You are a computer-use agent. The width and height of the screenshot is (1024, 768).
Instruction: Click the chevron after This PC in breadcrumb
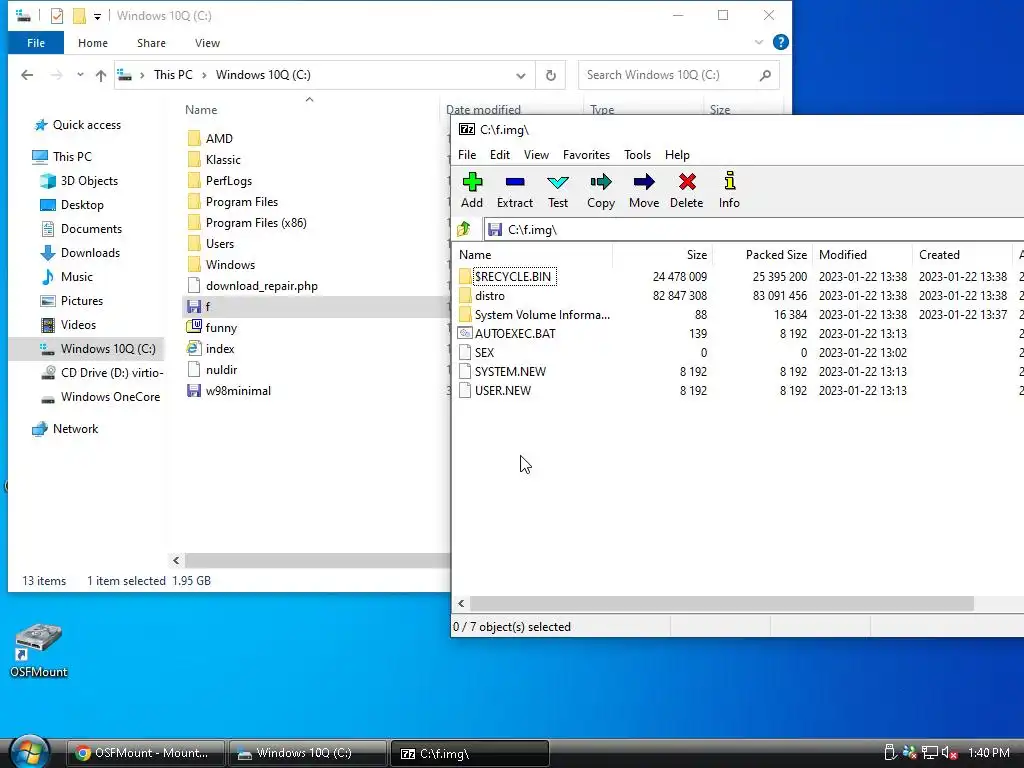click(204, 75)
